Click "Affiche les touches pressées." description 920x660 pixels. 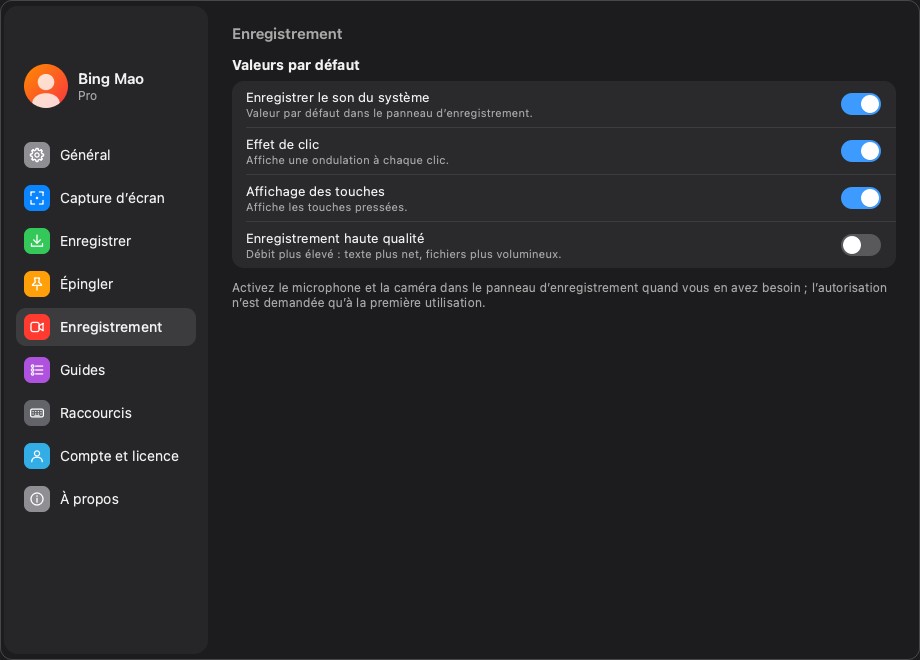pyautogui.click(x=326, y=207)
